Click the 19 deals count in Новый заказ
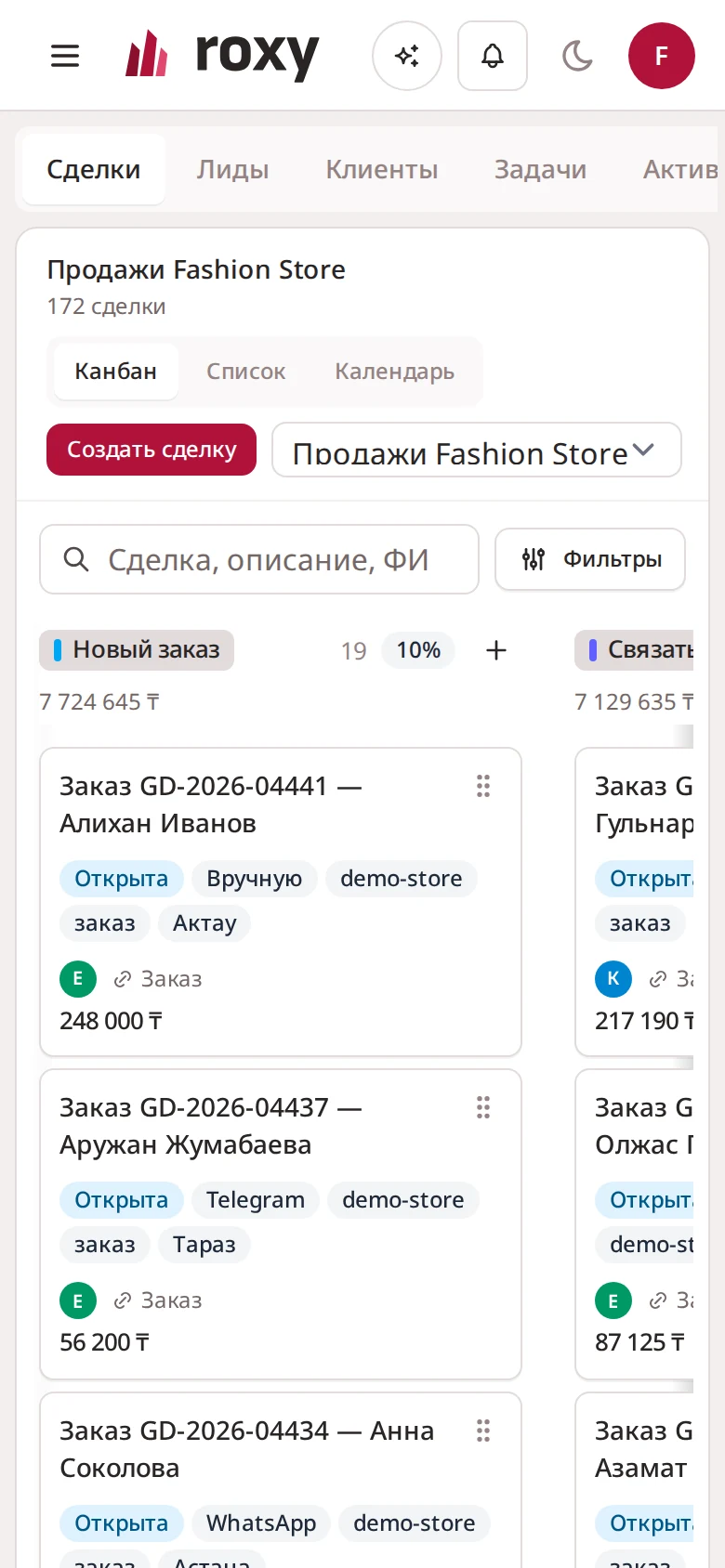Viewport: 725px width, 1568px height. pyautogui.click(x=353, y=650)
